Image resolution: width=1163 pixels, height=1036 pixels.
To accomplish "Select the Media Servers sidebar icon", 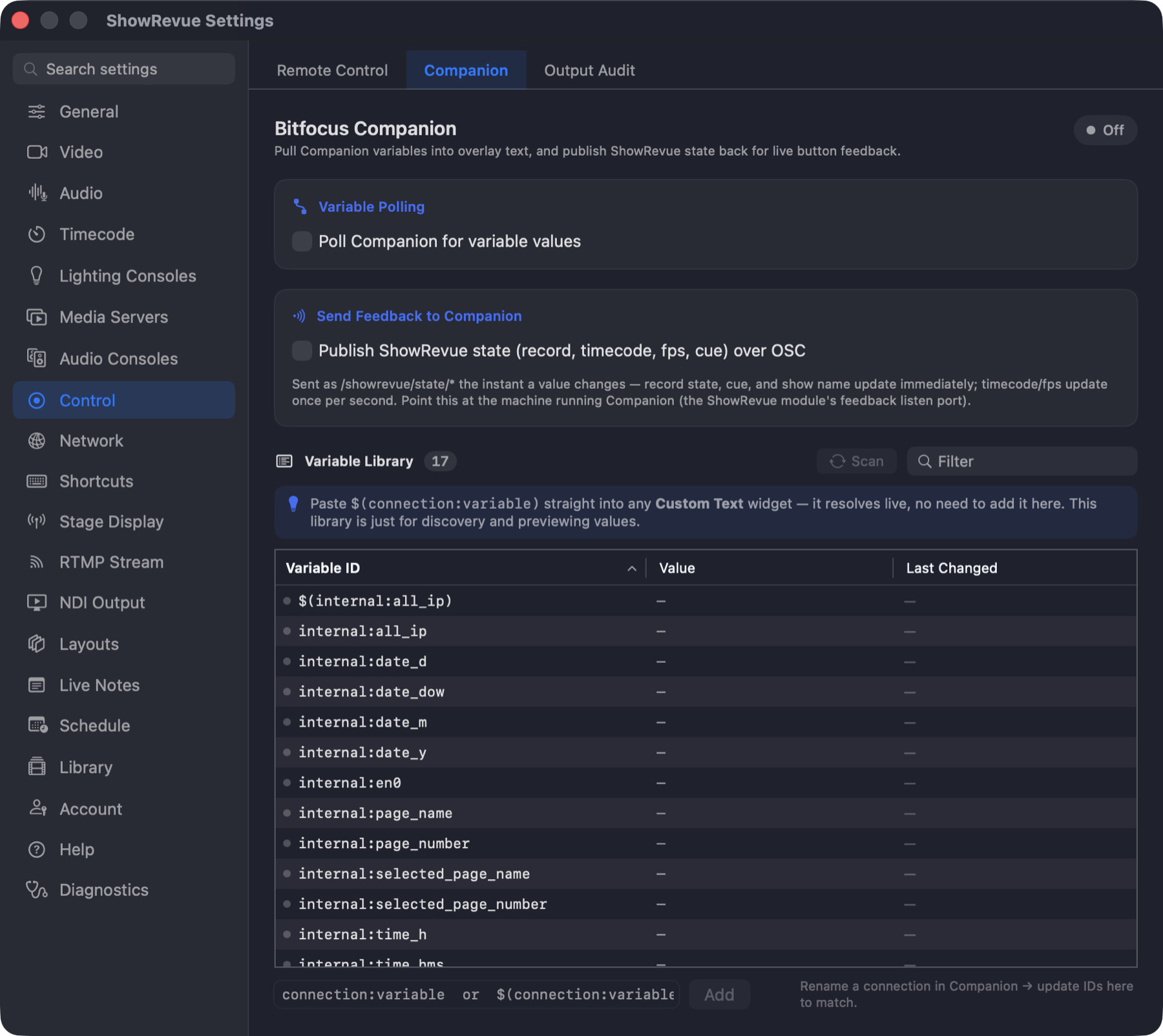I will (x=37, y=317).
